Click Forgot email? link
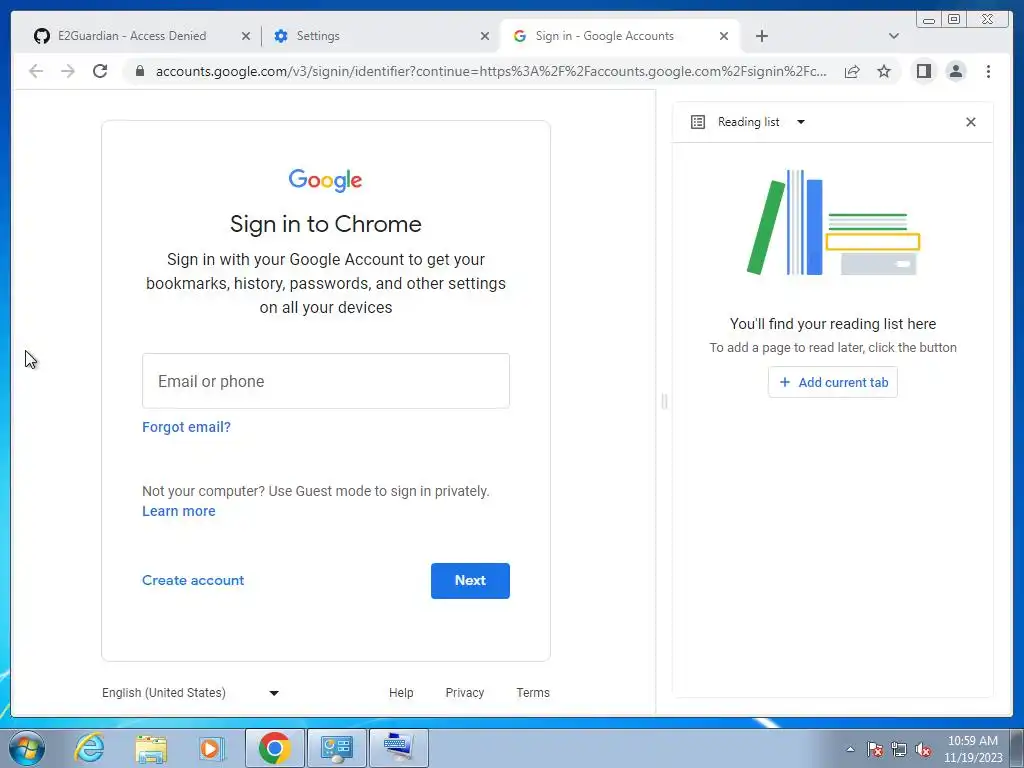The height and width of the screenshot is (768, 1024). (186, 427)
